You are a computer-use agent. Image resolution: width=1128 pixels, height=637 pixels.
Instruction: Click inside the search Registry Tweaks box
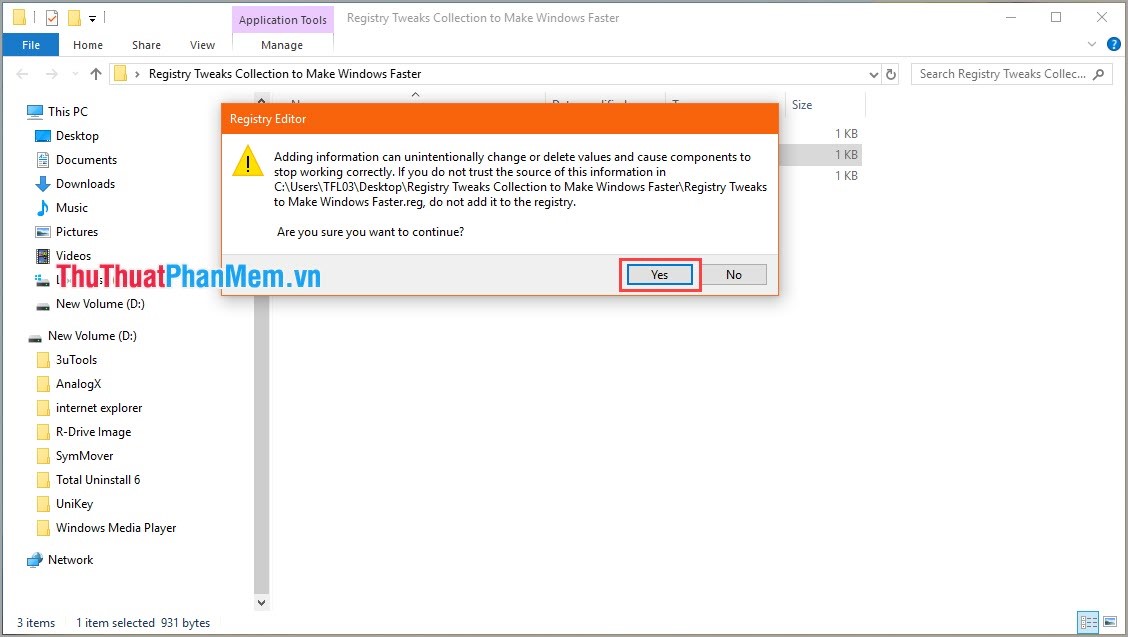click(1000, 73)
